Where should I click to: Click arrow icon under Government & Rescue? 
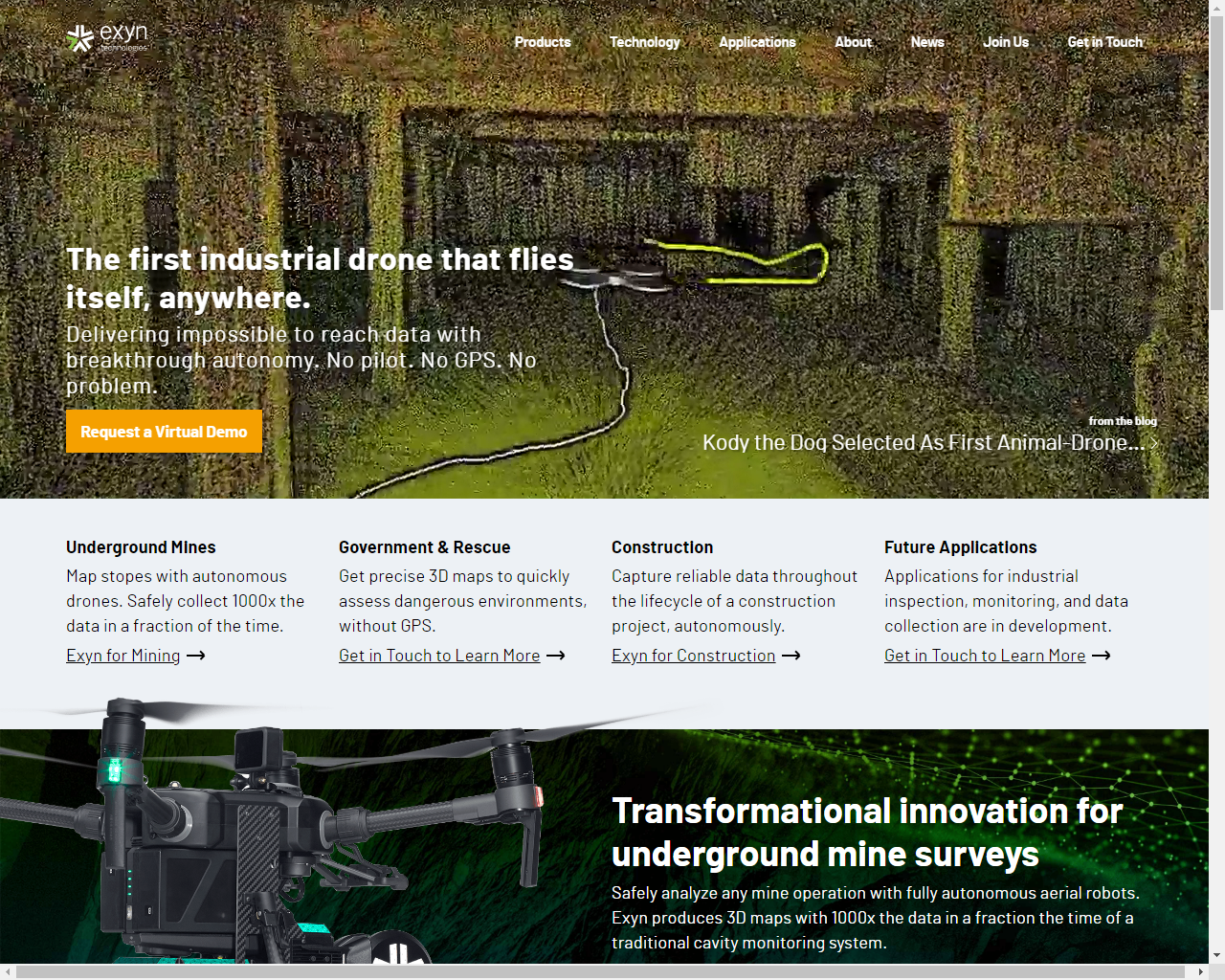556,656
